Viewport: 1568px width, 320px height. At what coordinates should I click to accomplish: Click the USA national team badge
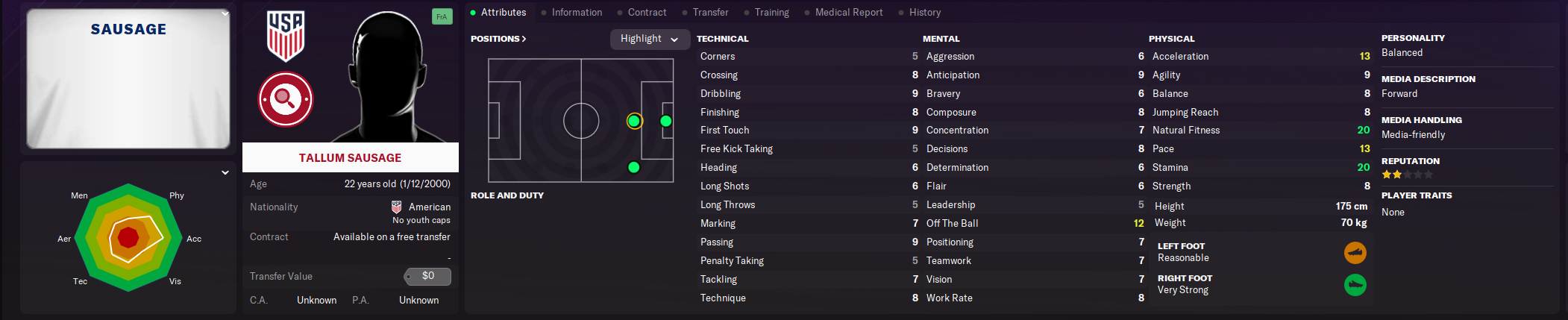286,36
